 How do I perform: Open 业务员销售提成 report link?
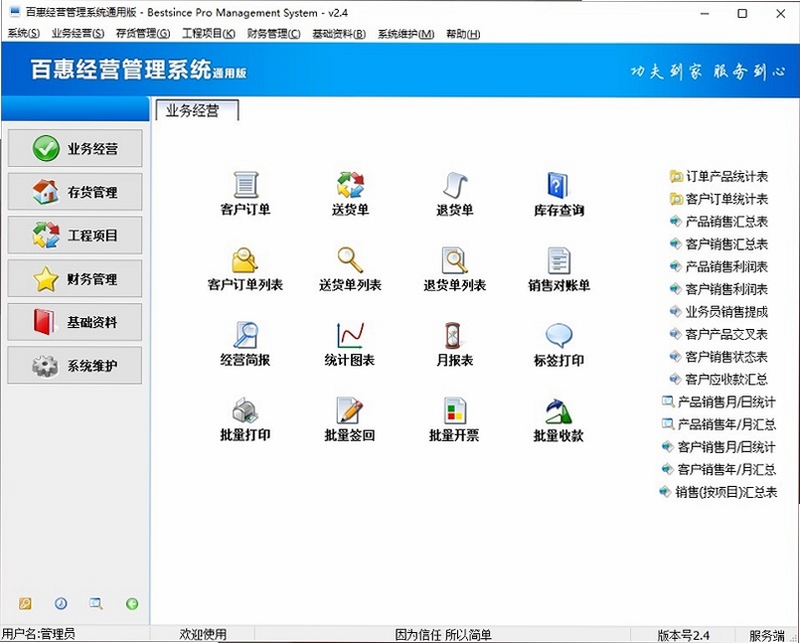coord(719,311)
